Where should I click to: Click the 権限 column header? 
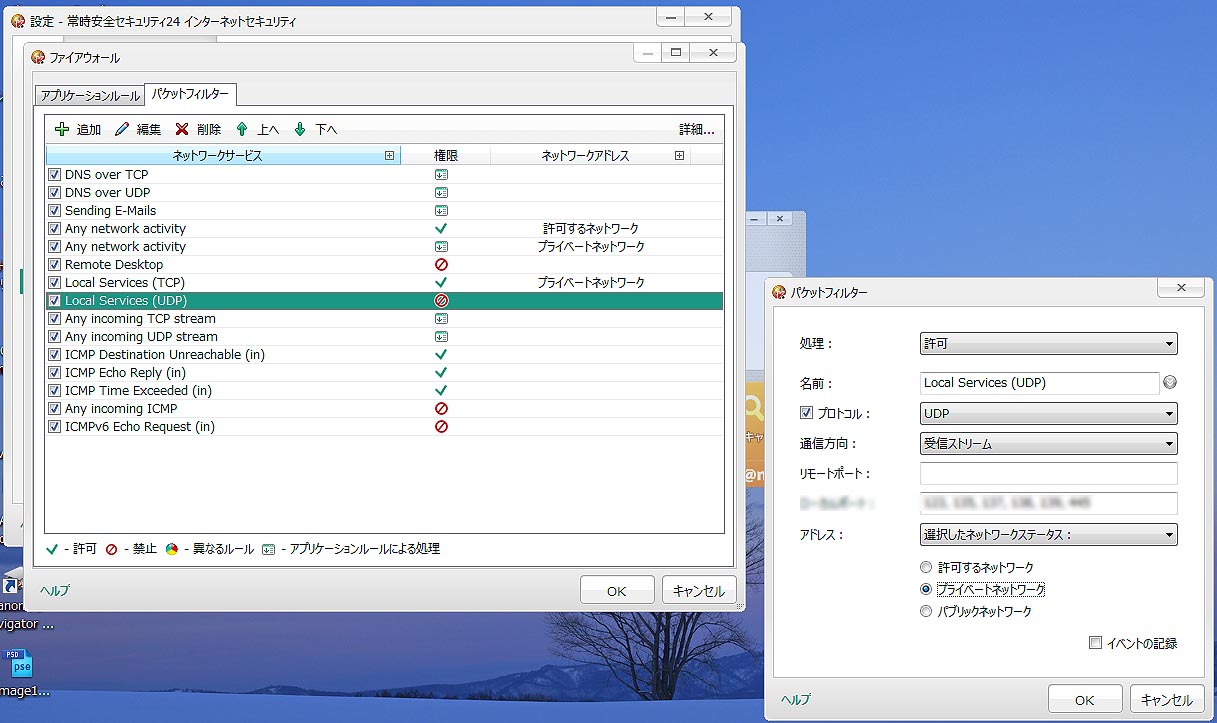point(446,156)
